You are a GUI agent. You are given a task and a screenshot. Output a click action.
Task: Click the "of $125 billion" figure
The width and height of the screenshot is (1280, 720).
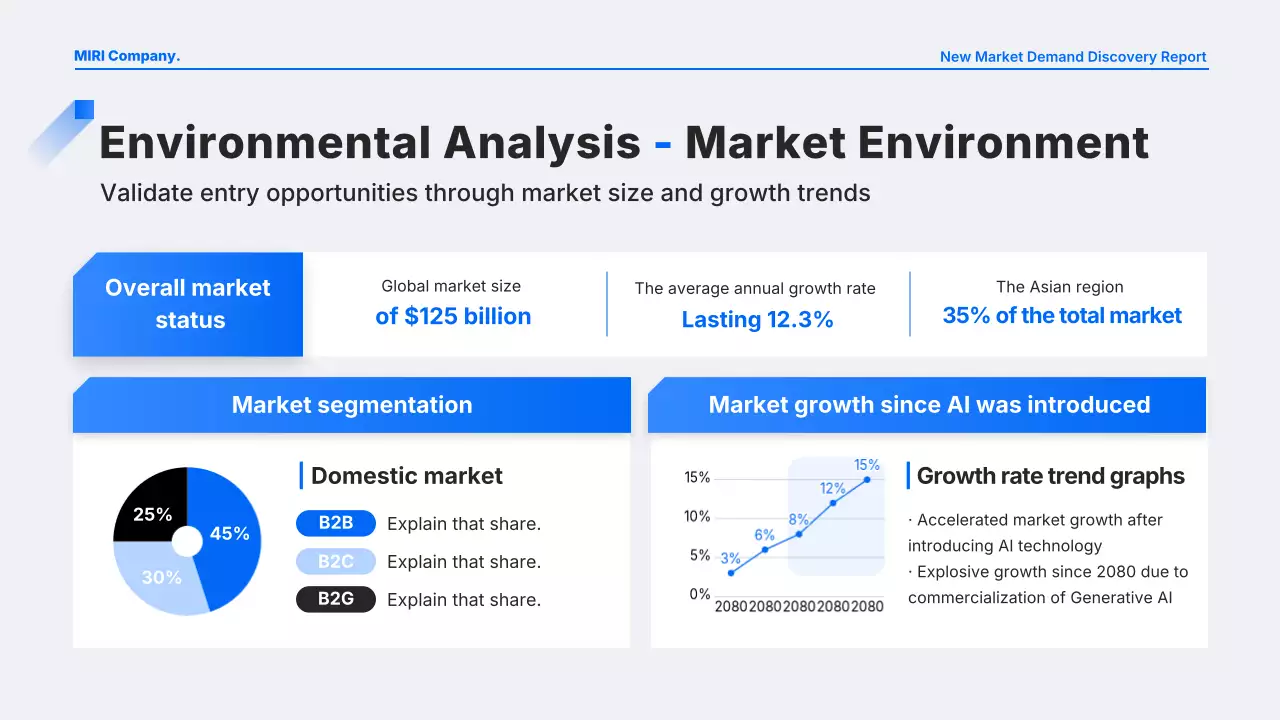453,317
